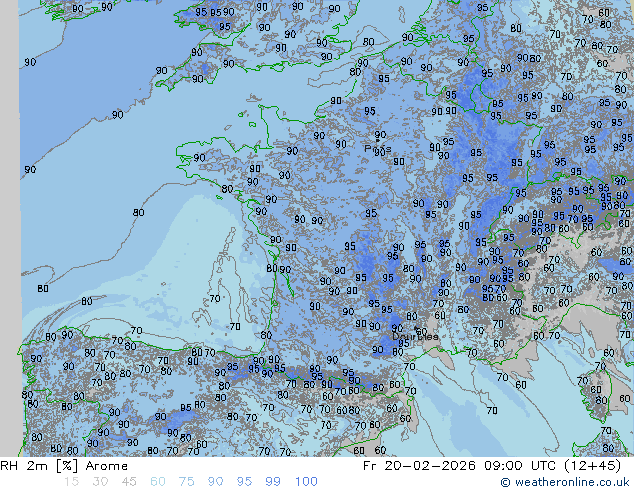The image size is (634, 490).
Task: Click the legend value 99
Action: pyautogui.click(x=273, y=482)
